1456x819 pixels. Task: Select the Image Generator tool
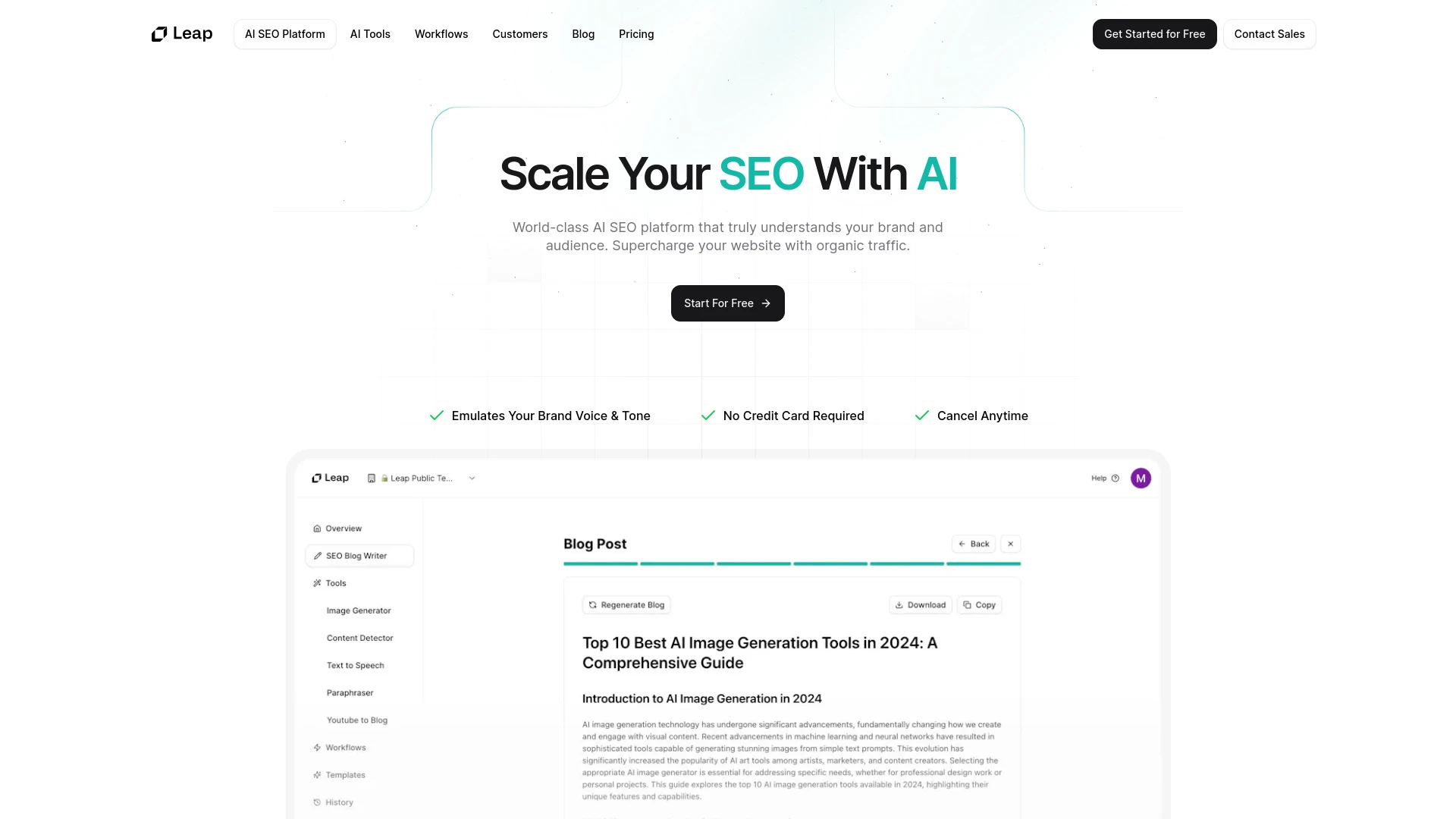tap(358, 610)
